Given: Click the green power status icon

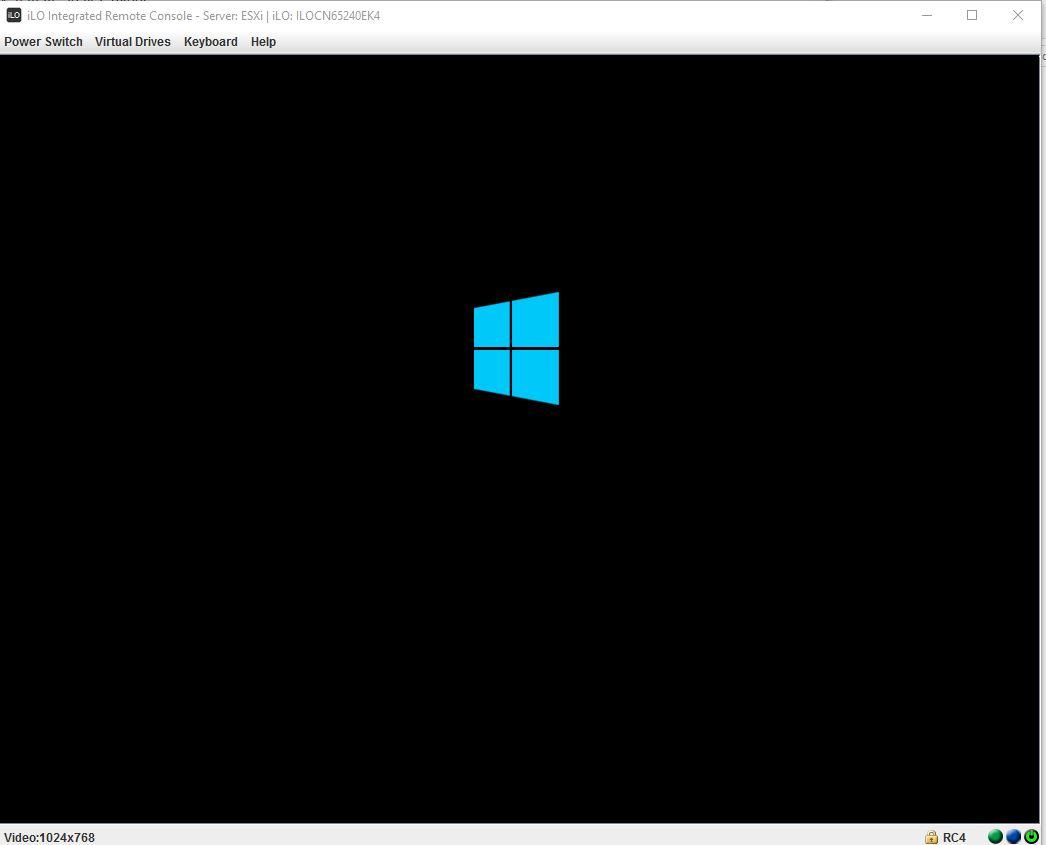Looking at the screenshot, I should pos(1031,836).
